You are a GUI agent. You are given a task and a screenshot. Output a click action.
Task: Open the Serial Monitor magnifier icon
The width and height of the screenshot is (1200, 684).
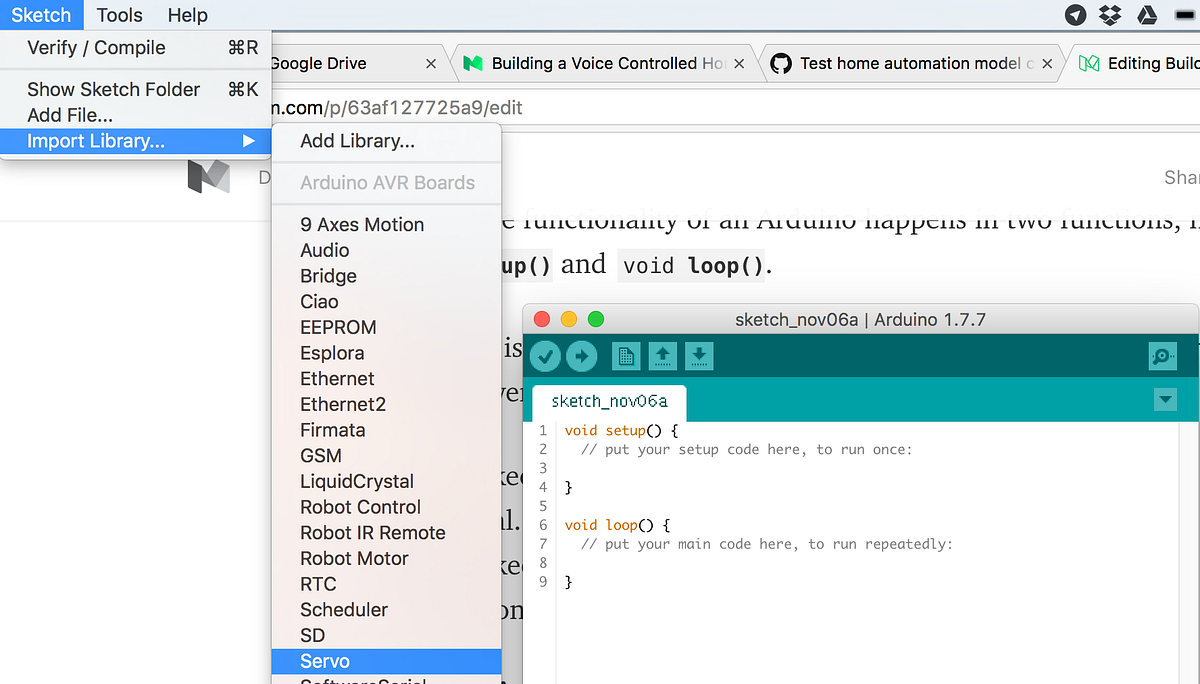coord(1162,356)
